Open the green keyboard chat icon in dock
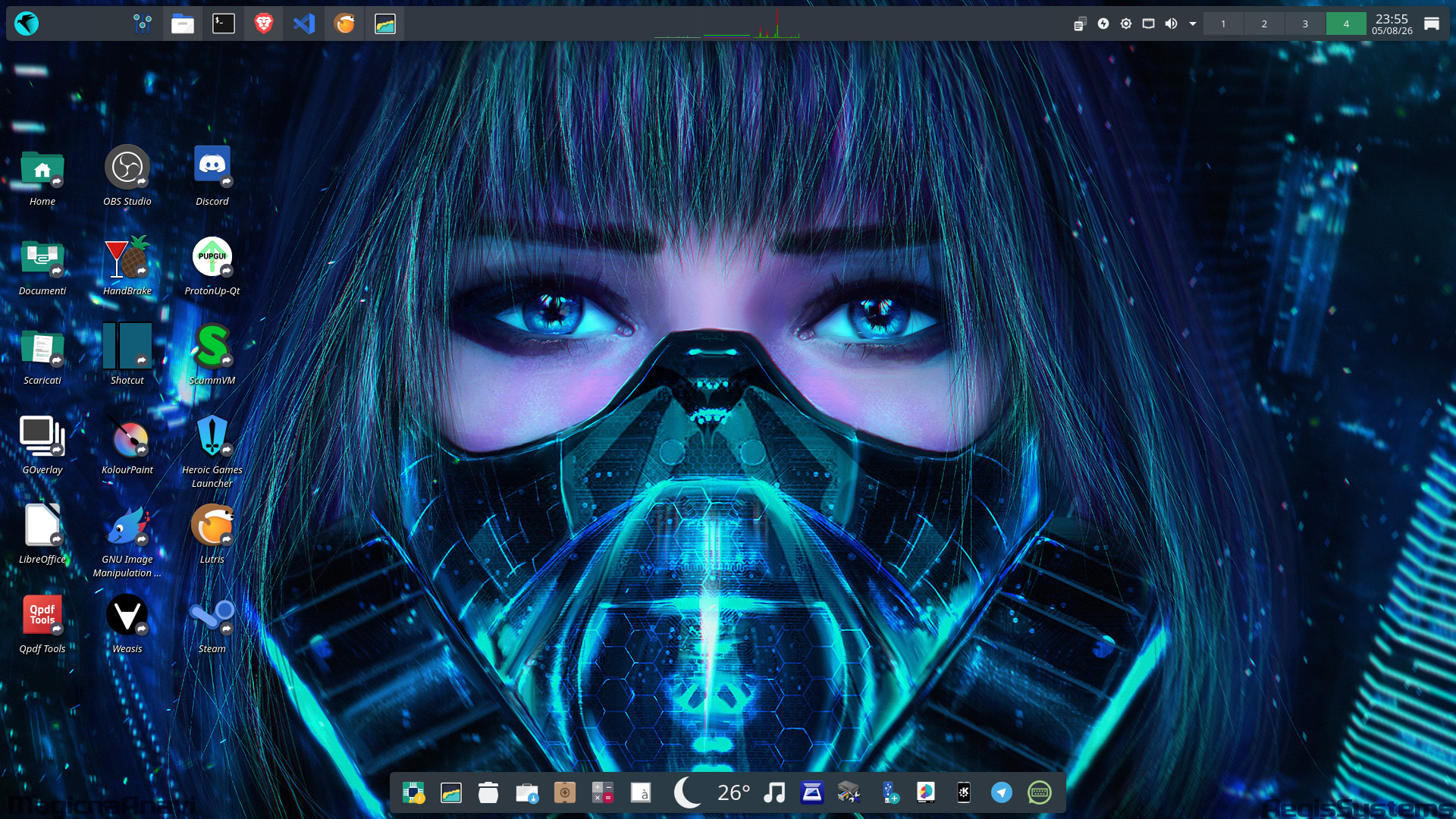 tap(1040, 792)
